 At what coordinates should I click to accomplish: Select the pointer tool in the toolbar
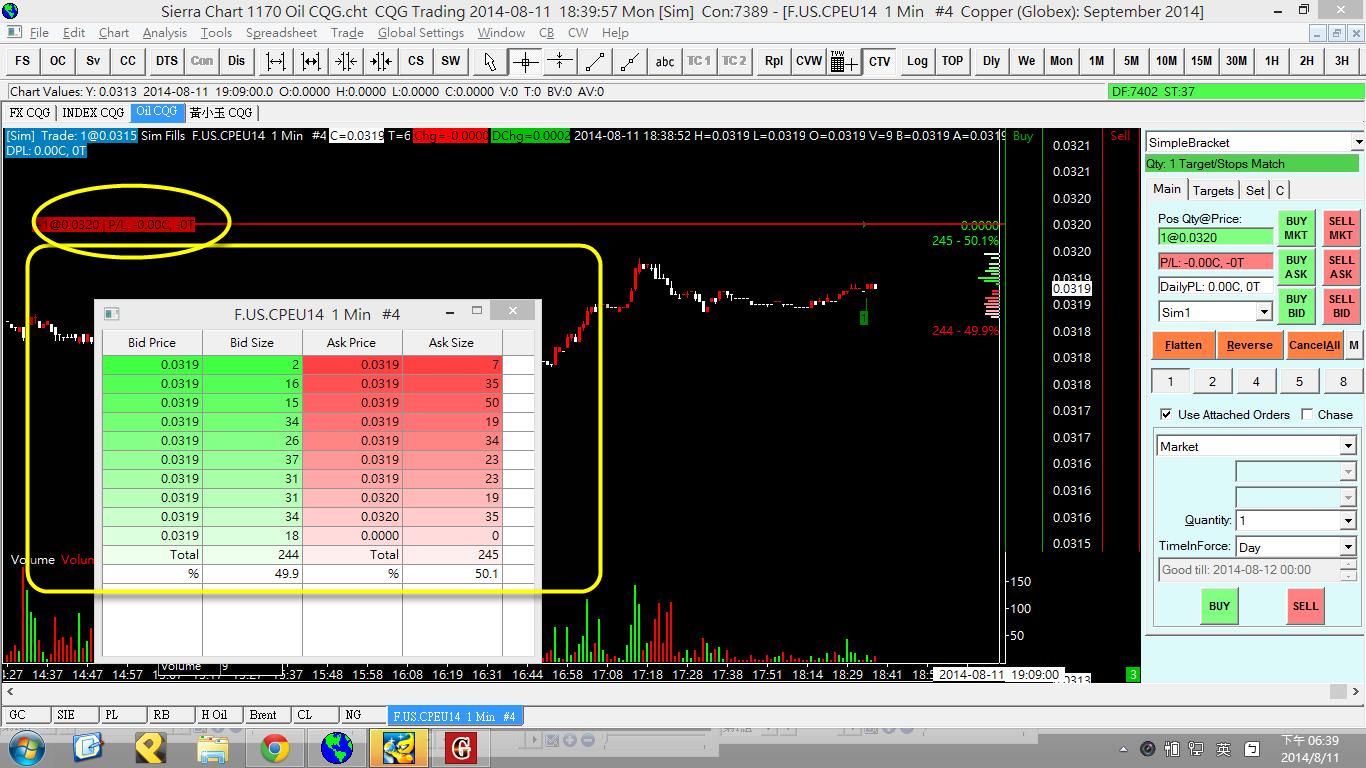489,61
